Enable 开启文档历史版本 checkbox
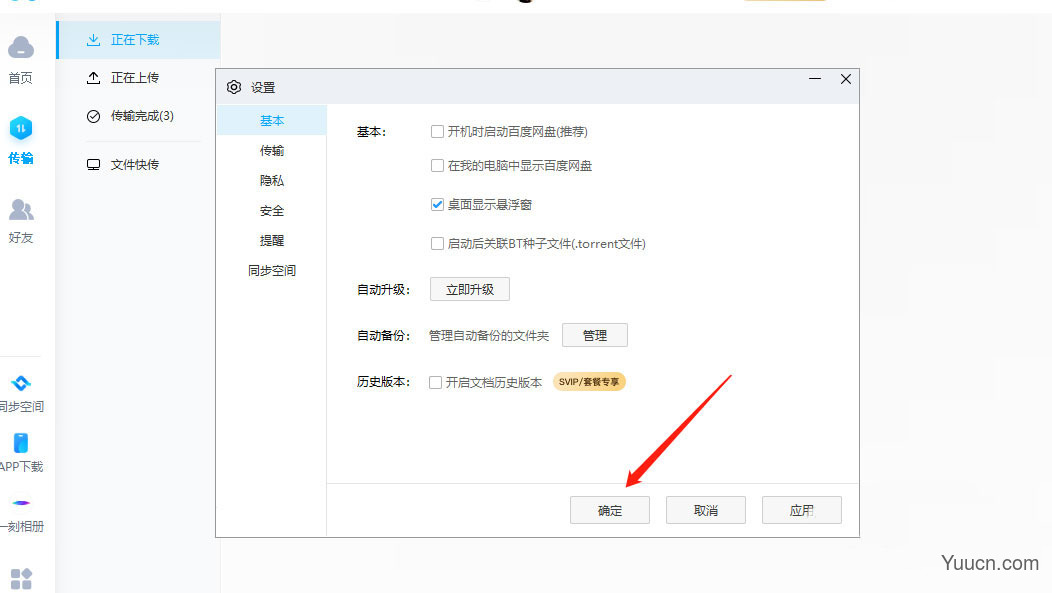The height and width of the screenshot is (593, 1052). [x=435, y=382]
